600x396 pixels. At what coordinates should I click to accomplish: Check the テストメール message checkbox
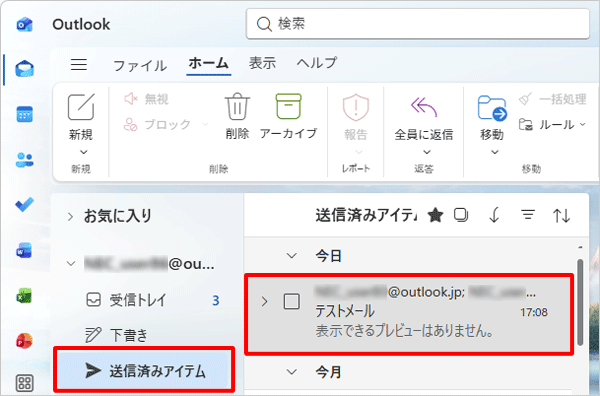point(292,301)
